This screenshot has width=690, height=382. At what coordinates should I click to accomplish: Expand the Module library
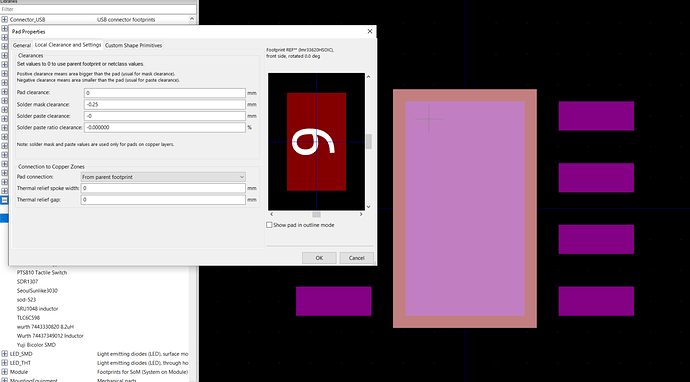click(4, 372)
